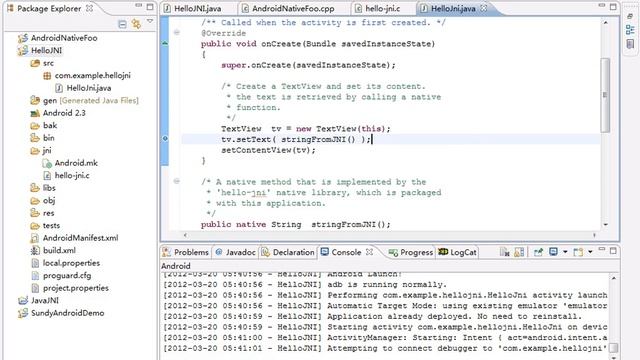This screenshot has height=360, width=640.
Task: Open the Problems tab
Action: pyautogui.click(x=186, y=252)
